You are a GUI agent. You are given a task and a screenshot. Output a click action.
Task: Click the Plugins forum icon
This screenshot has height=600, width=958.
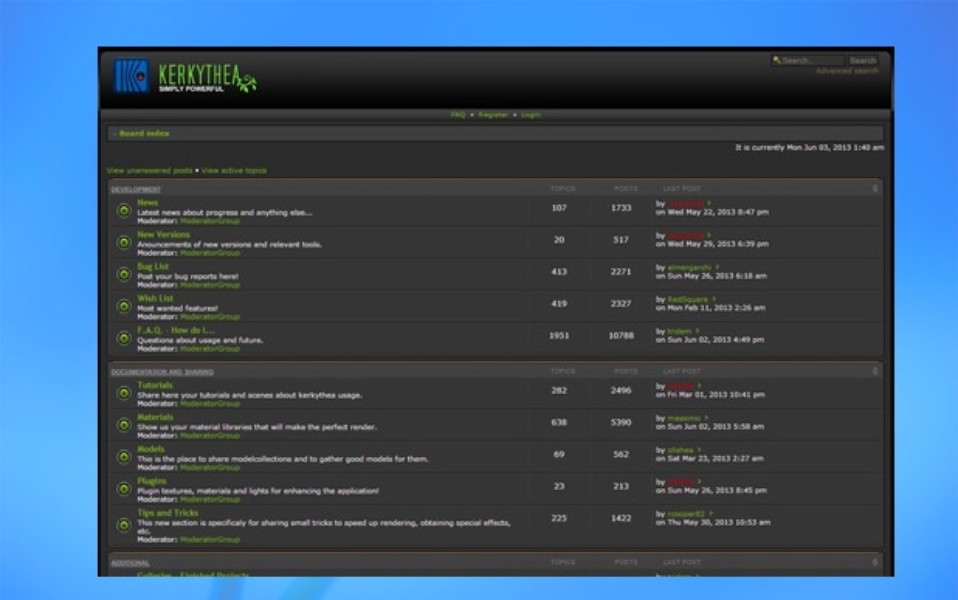coord(123,489)
